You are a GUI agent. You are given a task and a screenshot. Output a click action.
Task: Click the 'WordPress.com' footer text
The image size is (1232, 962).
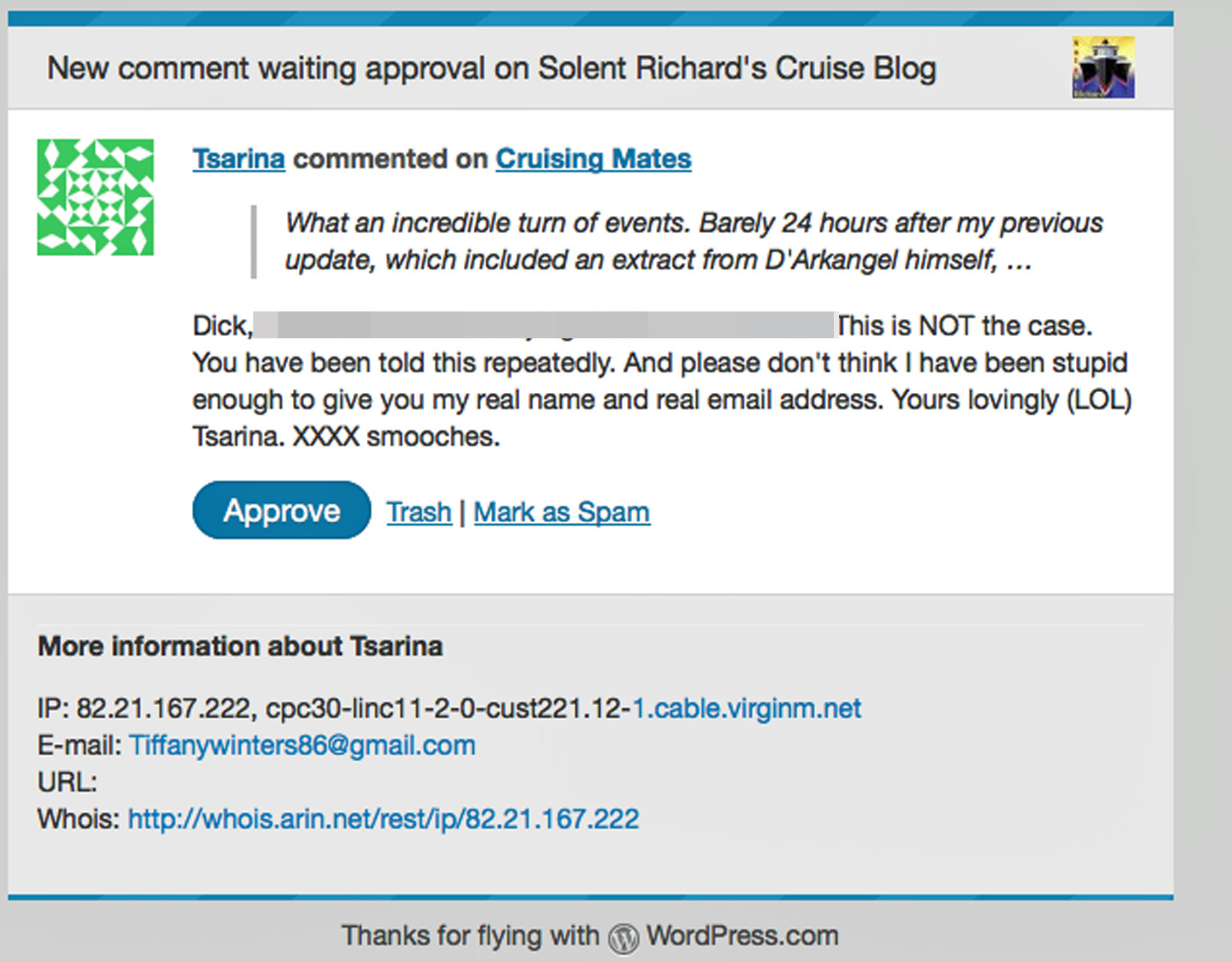click(742, 935)
